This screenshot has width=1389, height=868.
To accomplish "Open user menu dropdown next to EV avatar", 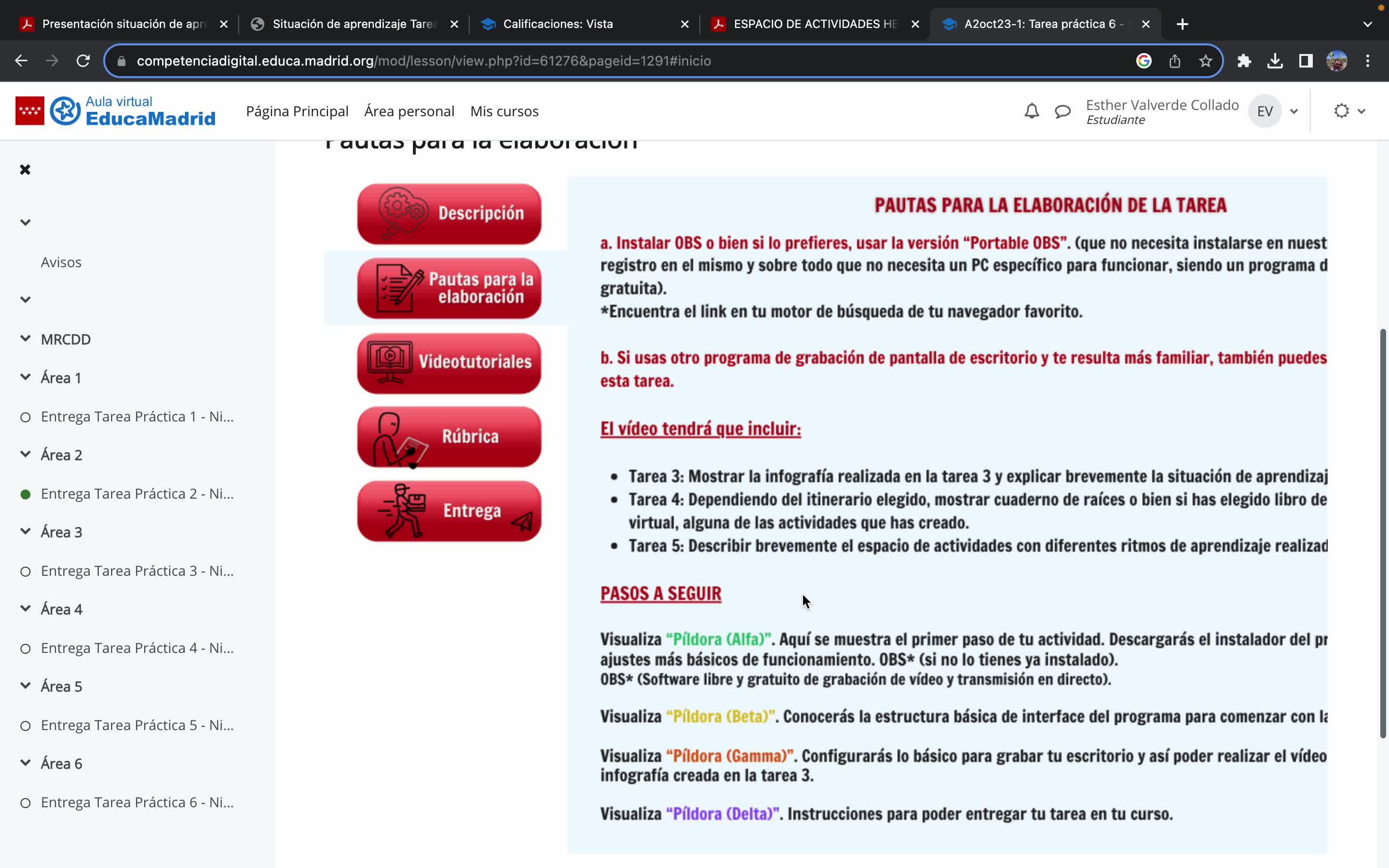I will [1294, 111].
